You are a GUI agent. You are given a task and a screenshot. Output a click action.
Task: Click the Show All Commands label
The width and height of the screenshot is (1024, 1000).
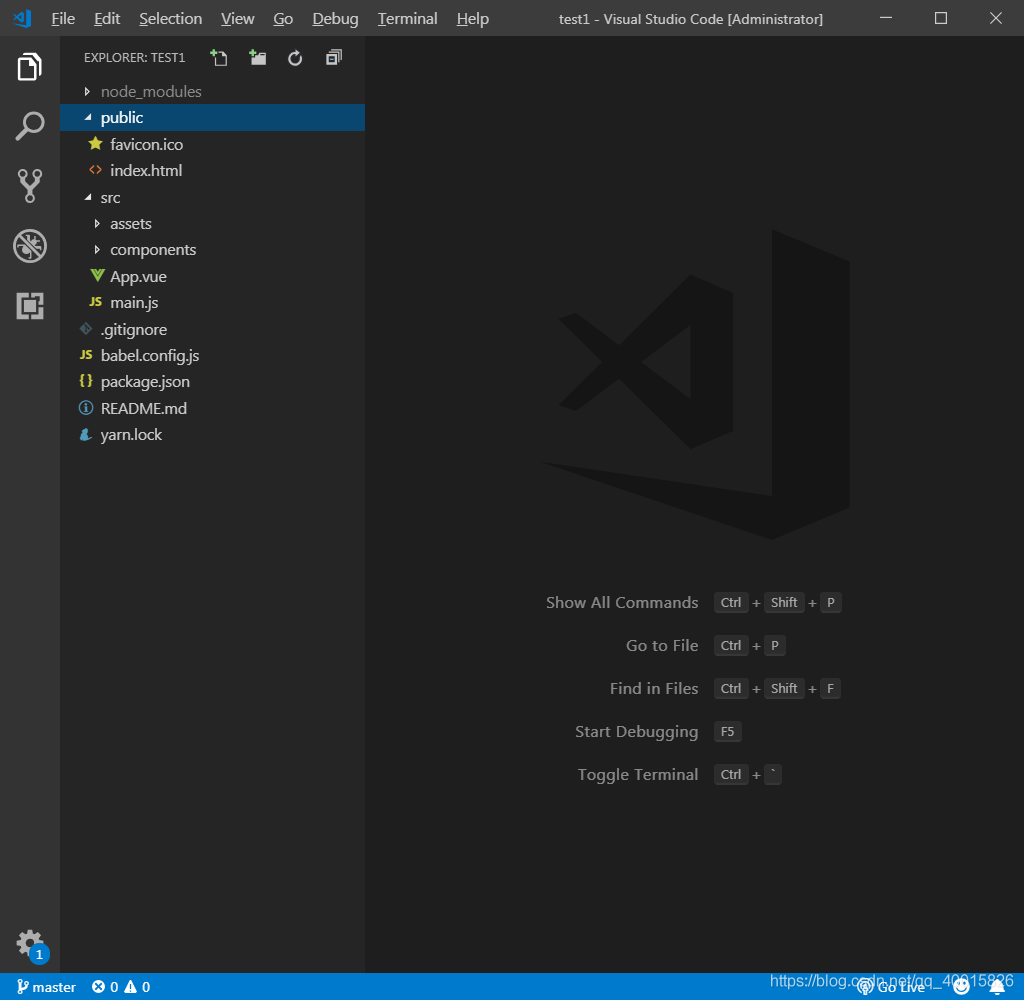(622, 602)
